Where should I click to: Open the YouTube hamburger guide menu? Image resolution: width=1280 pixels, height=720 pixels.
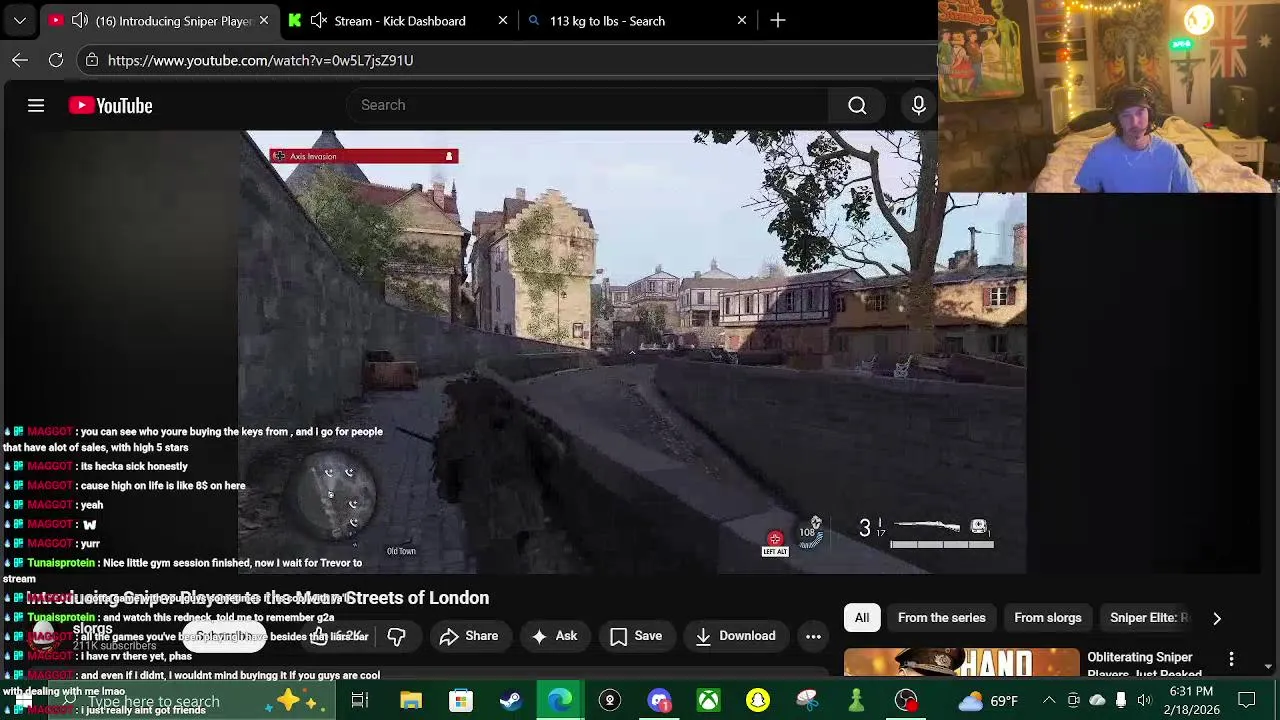pyautogui.click(x=36, y=105)
